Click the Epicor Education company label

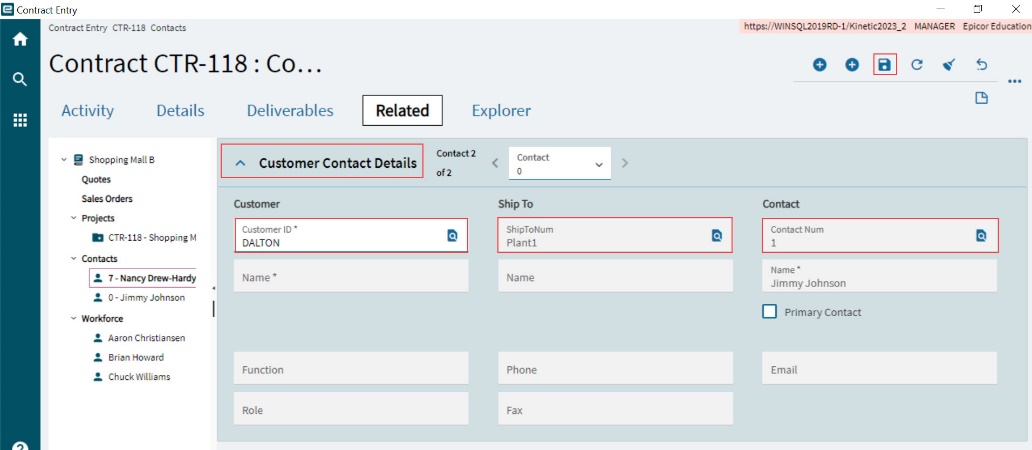pyautogui.click(x=997, y=26)
